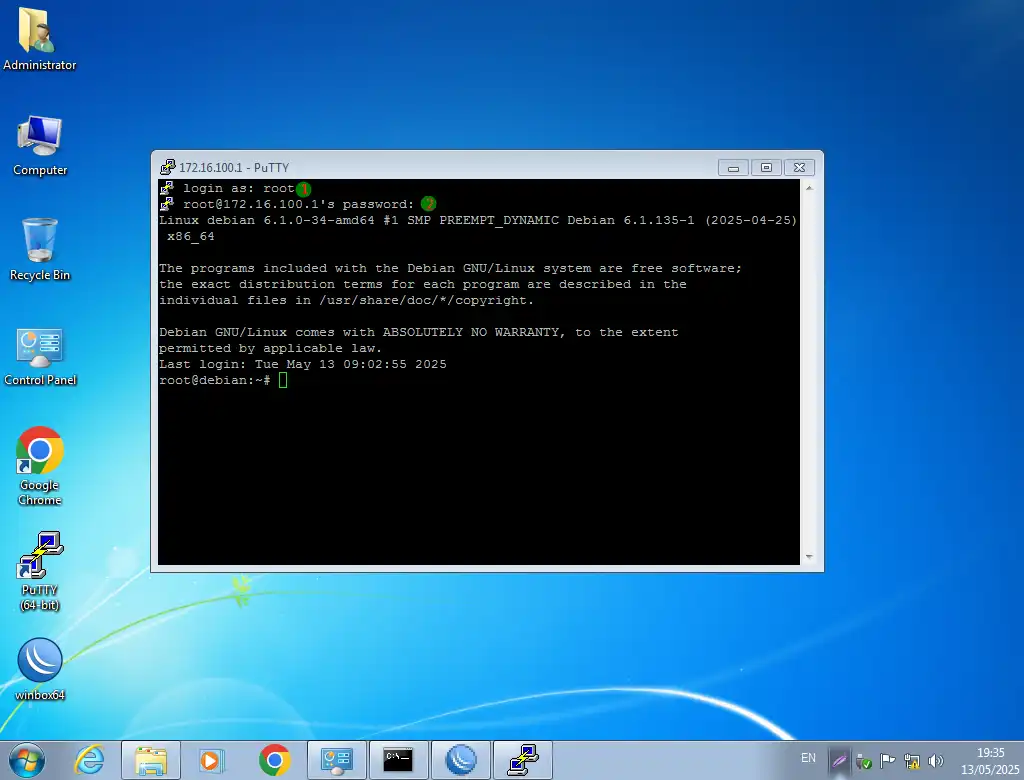
Task: Click the EN language indicator
Action: coord(808,759)
